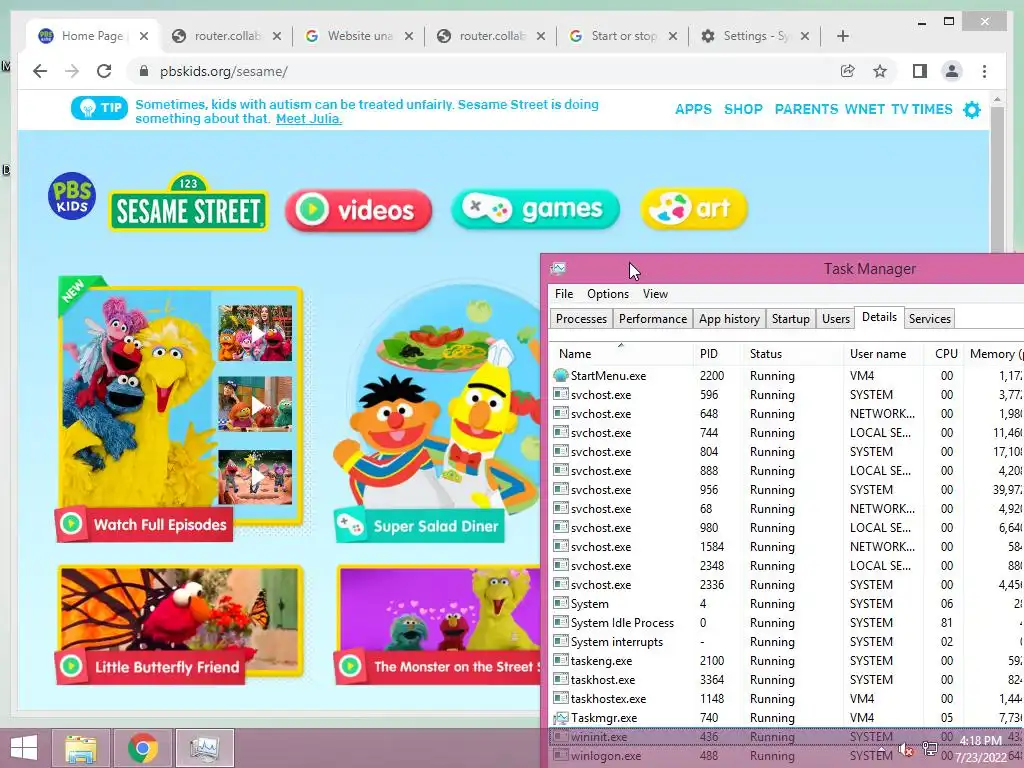Click the Chrome icon in the taskbar
Image resolution: width=1024 pixels, height=768 pixels.
(142, 748)
